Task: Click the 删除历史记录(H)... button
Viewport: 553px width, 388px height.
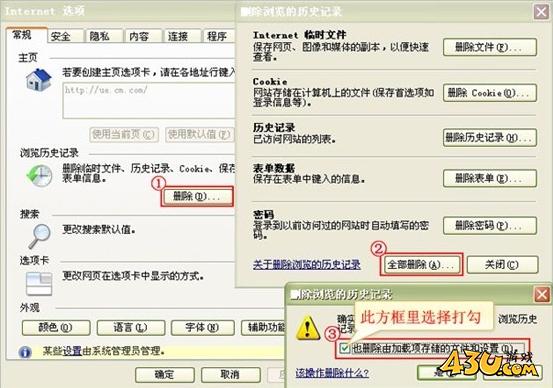Action: [x=490, y=138]
